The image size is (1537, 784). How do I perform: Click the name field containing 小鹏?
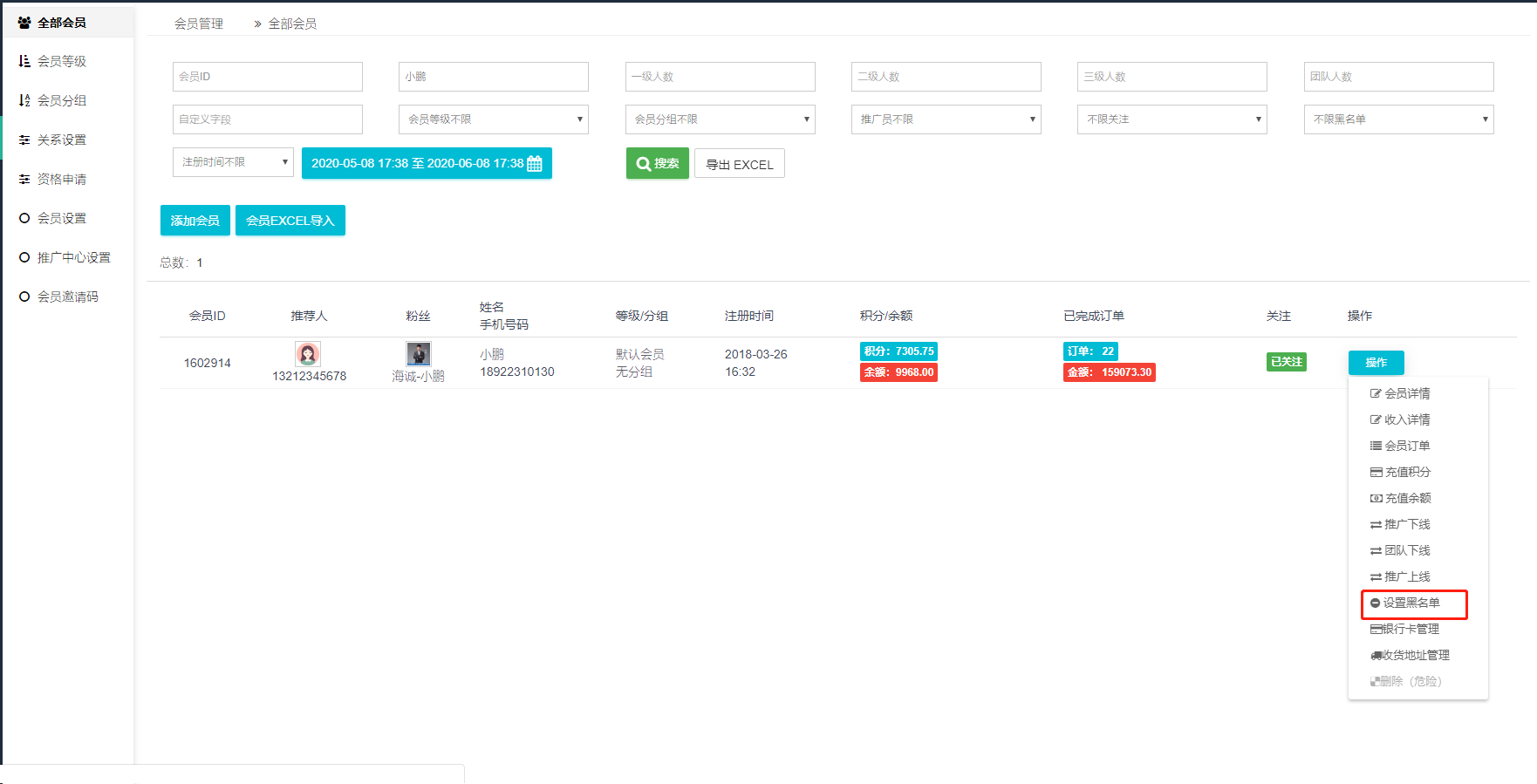[494, 77]
